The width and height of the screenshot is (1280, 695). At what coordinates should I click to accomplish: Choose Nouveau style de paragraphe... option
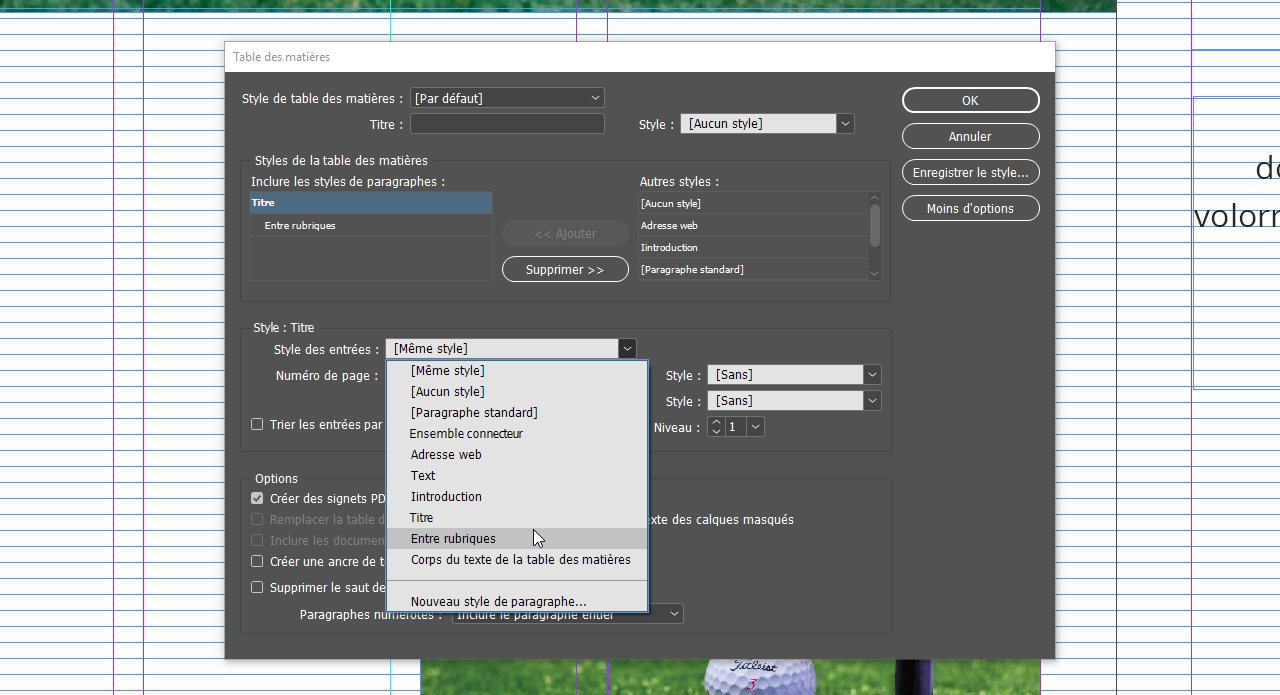[517, 601]
